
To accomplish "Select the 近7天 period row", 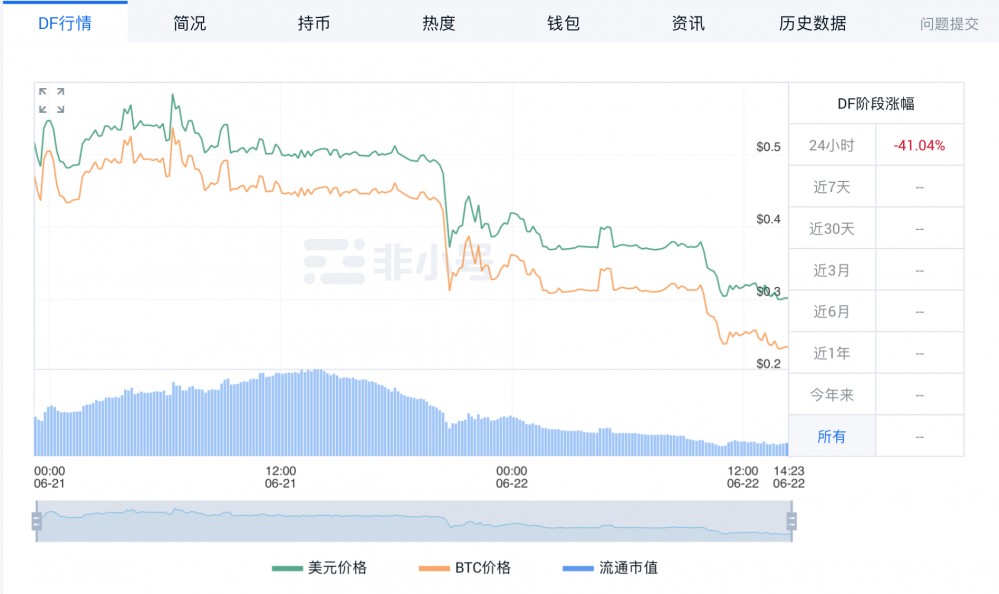I will [875, 186].
